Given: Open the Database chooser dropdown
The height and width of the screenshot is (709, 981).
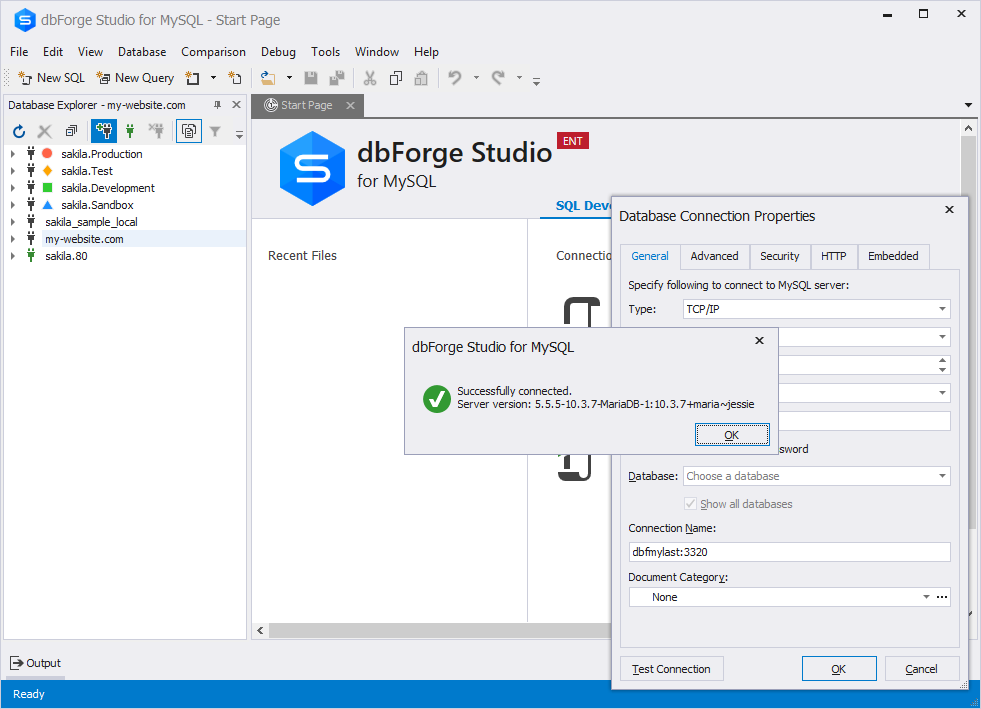Looking at the screenshot, I should [x=942, y=476].
